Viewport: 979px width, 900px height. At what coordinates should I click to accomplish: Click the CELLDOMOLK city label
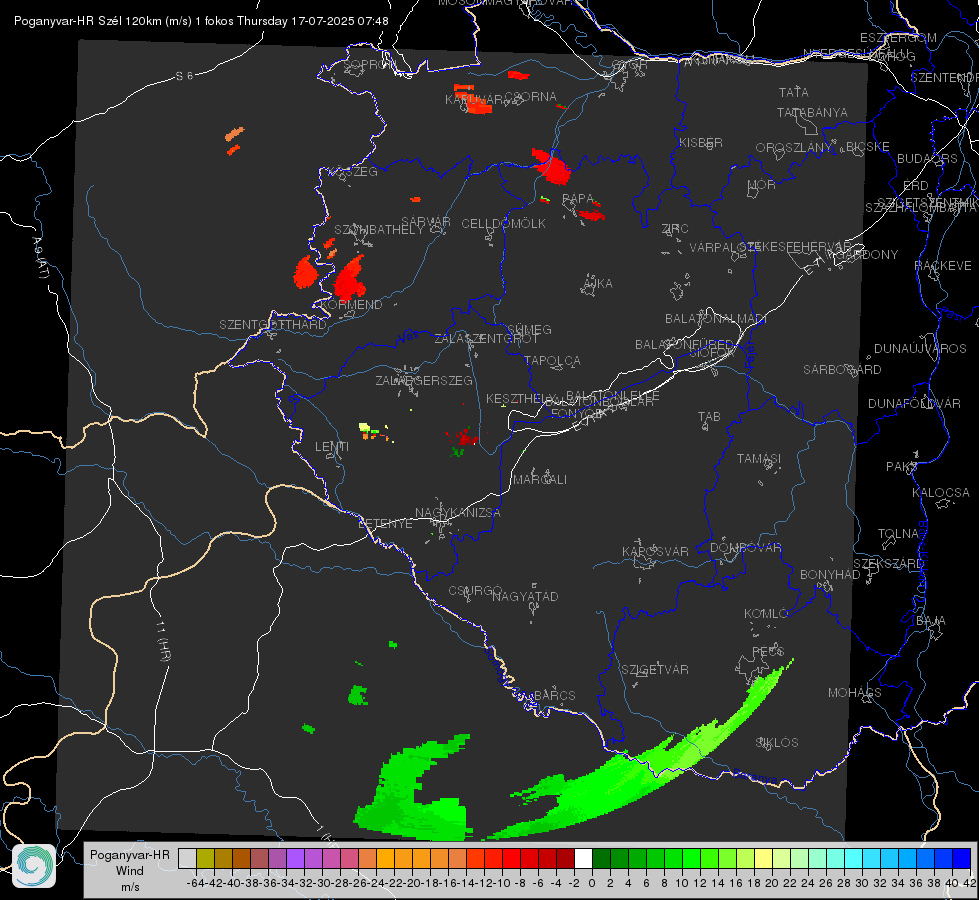(x=503, y=224)
